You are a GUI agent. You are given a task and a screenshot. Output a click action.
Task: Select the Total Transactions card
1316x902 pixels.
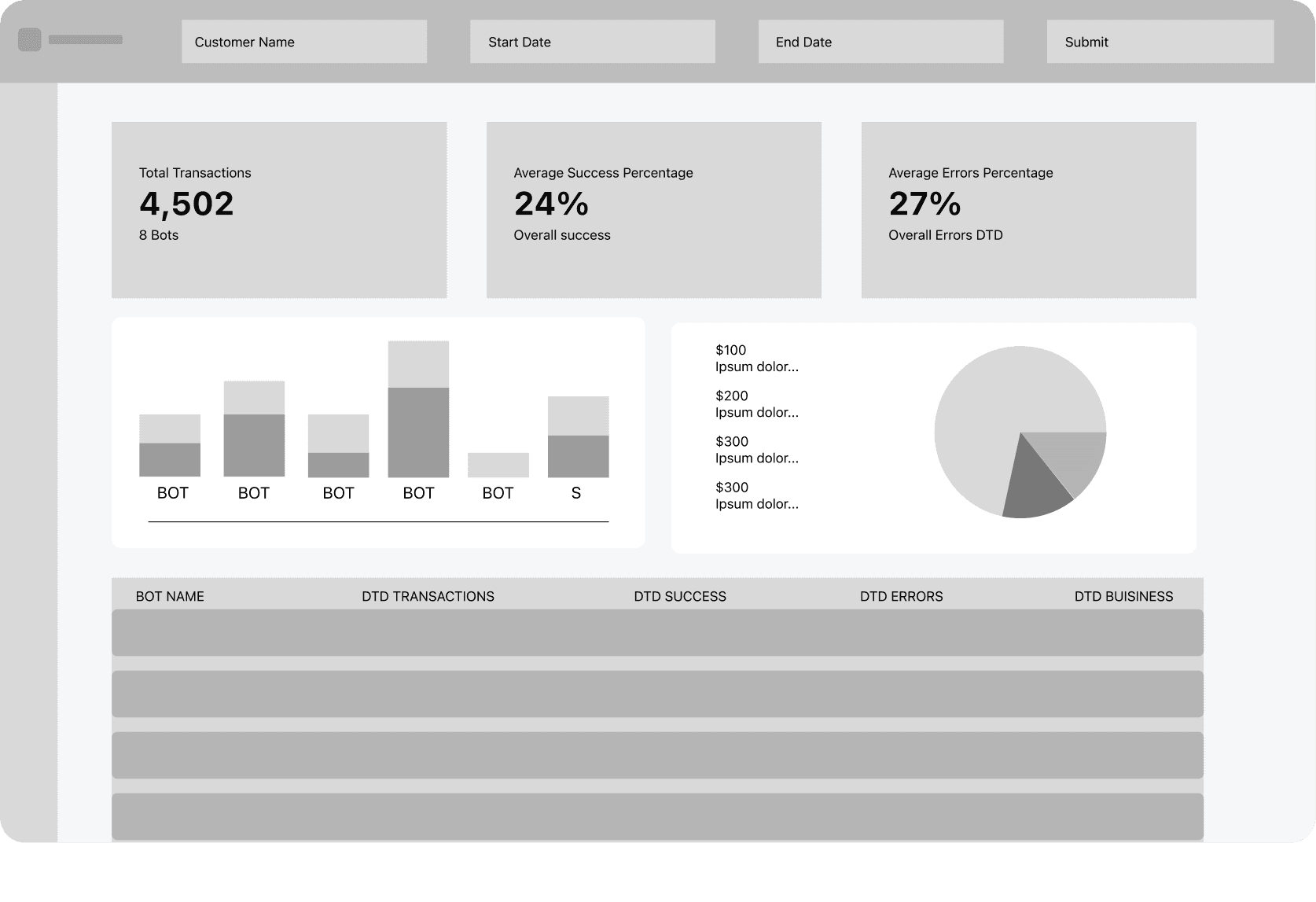tap(279, 210)
